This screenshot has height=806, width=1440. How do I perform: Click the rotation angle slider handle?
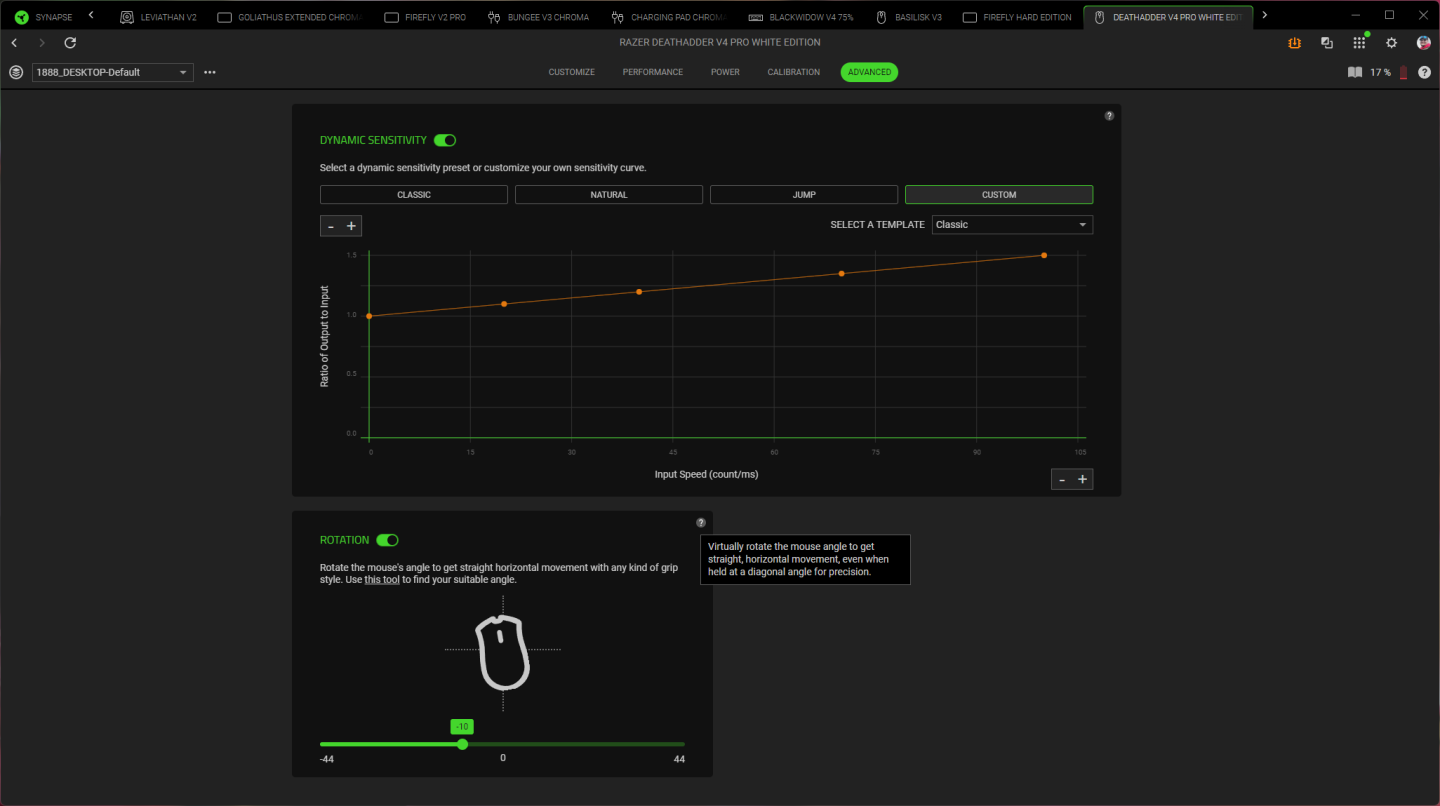[462, 744]
